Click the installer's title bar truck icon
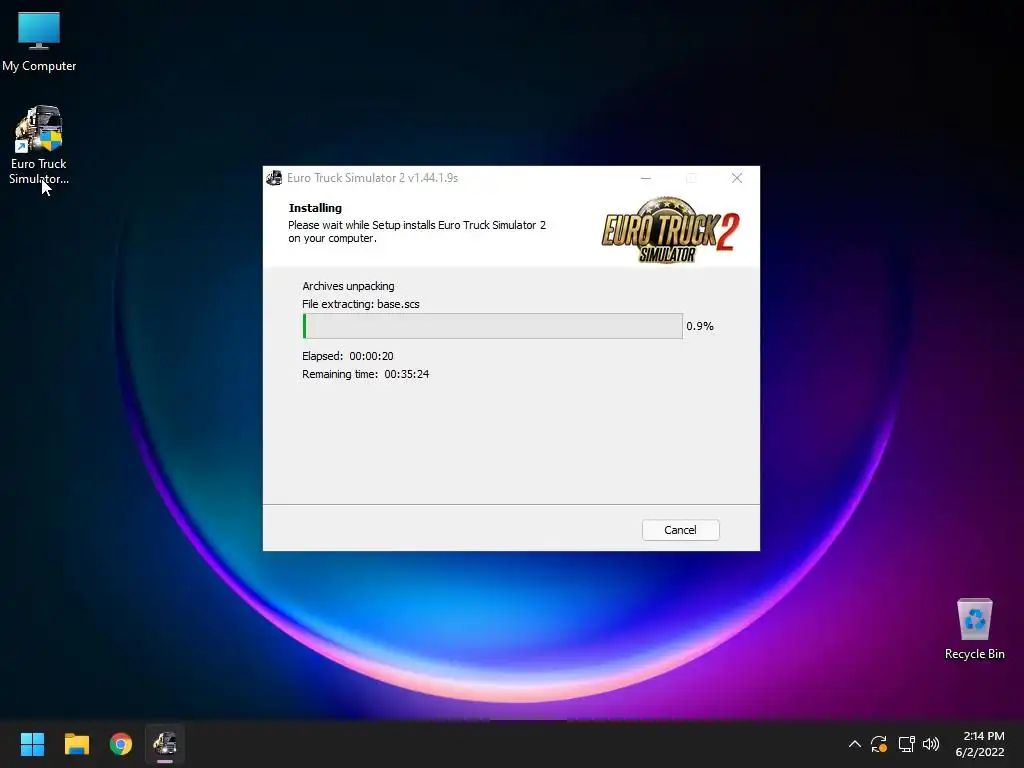 tap(274, 178)
